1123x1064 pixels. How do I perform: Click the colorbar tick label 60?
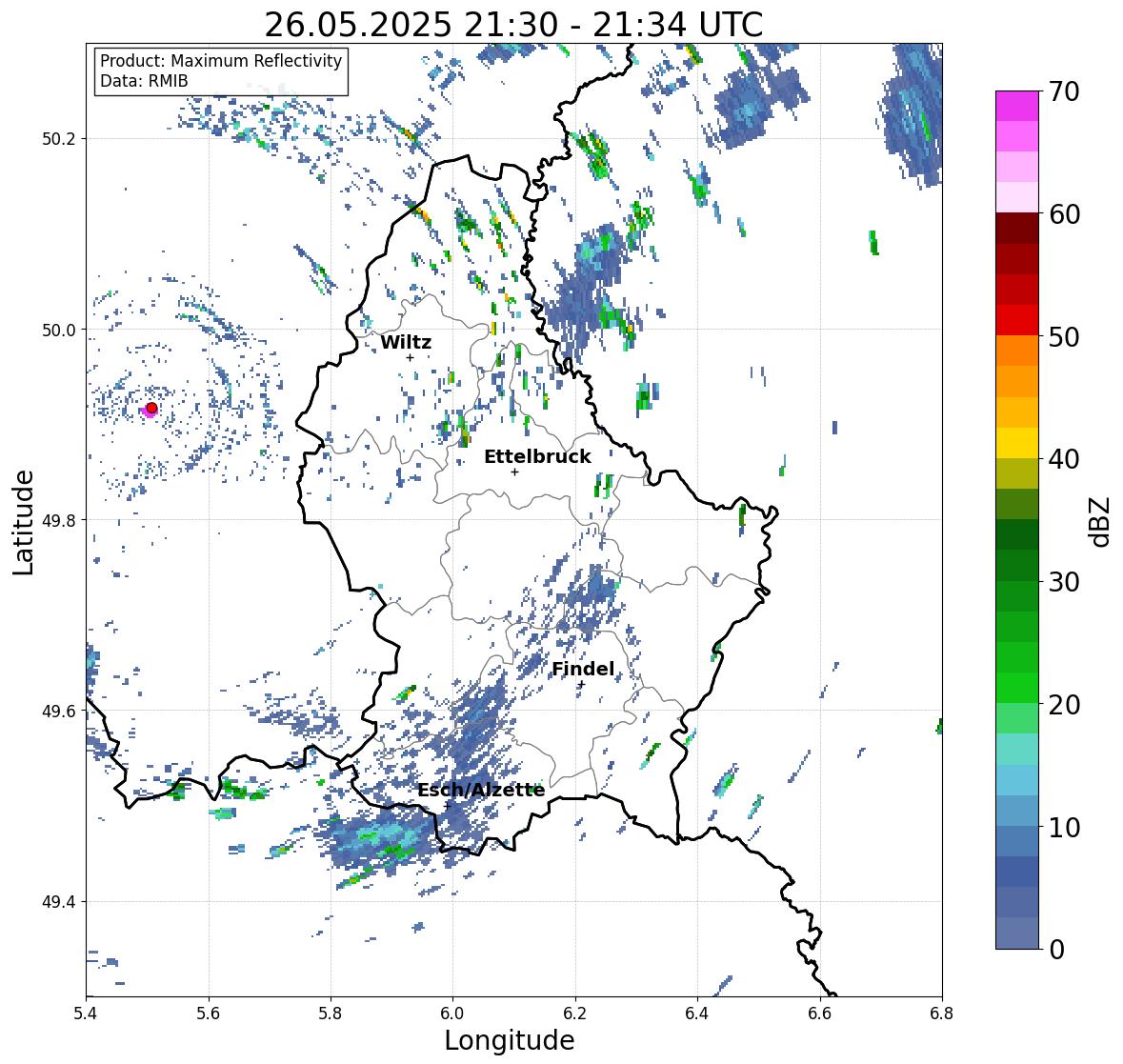1064,214
